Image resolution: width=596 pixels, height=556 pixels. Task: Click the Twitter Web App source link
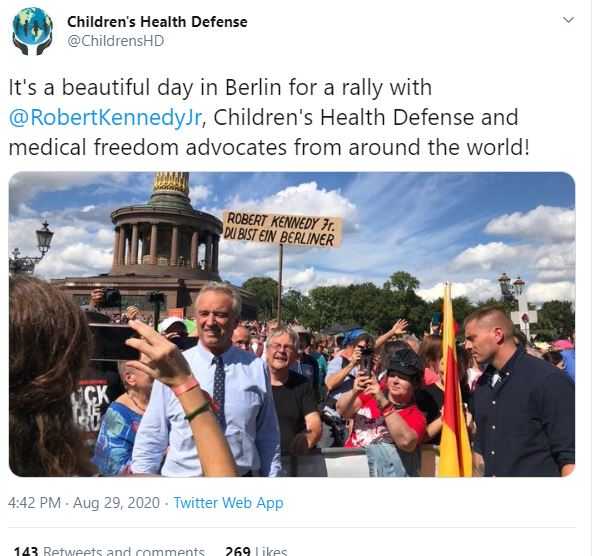pyautogui.click(x=228, y=503)
